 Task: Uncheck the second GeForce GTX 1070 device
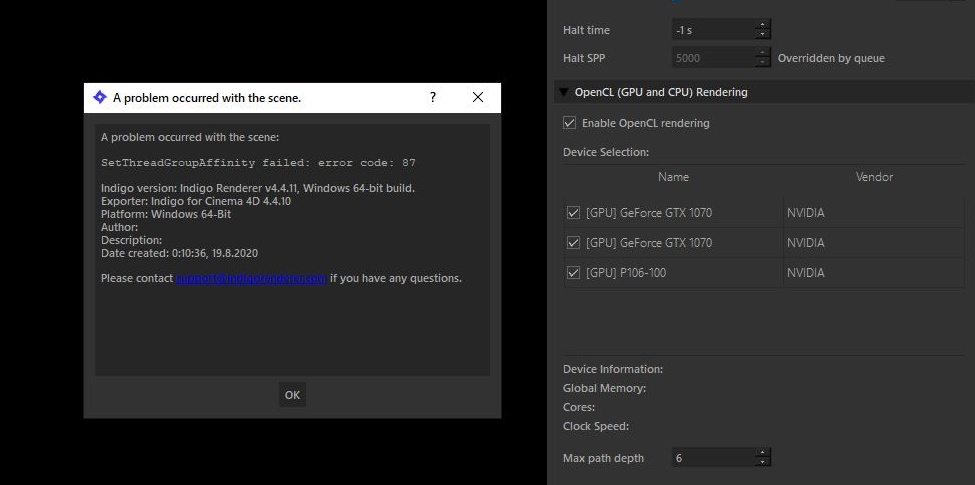[x=573, y=243]
